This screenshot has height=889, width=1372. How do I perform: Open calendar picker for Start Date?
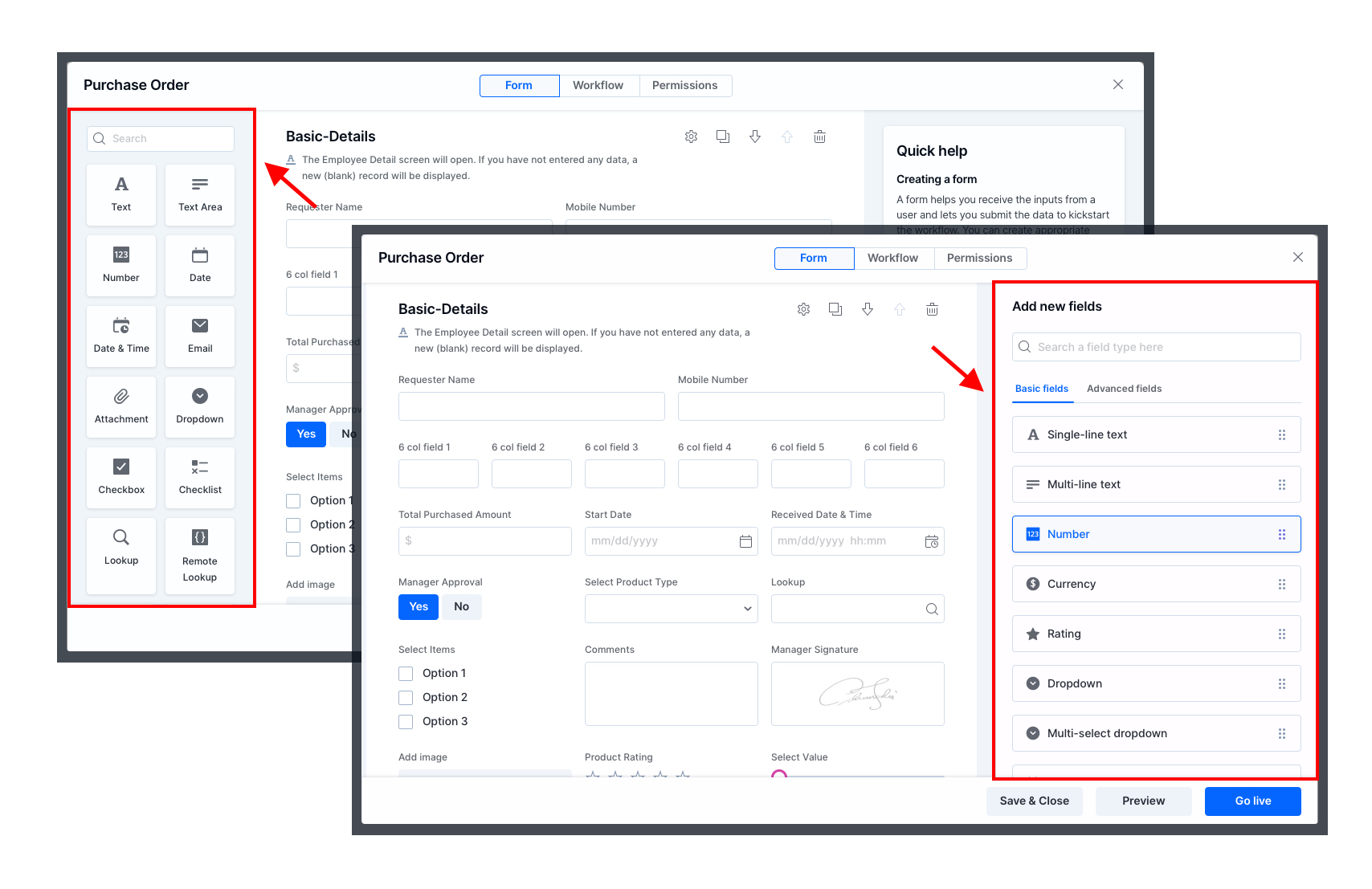[x=745, y=541]
